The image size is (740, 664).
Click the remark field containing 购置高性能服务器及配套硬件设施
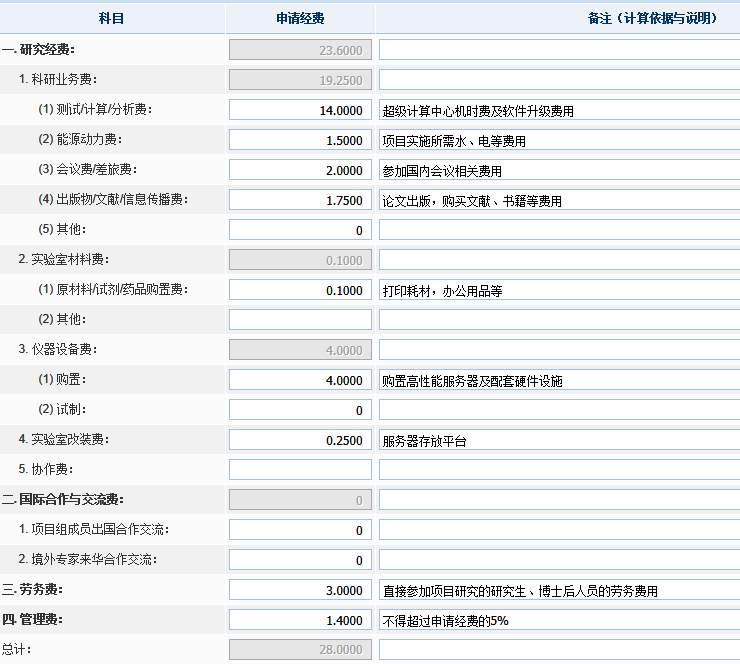pos(559,380)
